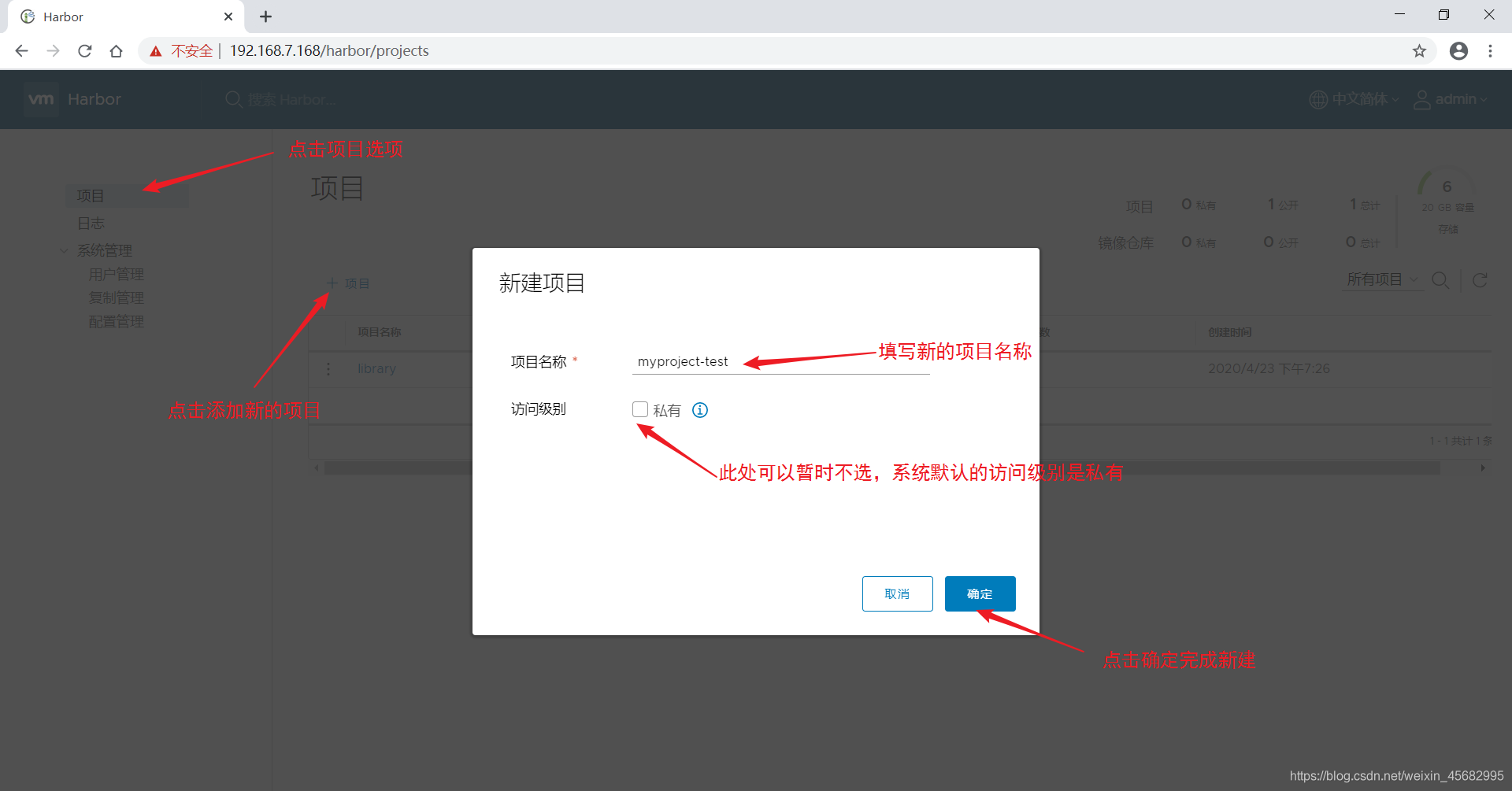Image resolution: width=1512 pixels, height=791 pixels.
Task: Click the browser forward arrow
Action: (53, 51)
